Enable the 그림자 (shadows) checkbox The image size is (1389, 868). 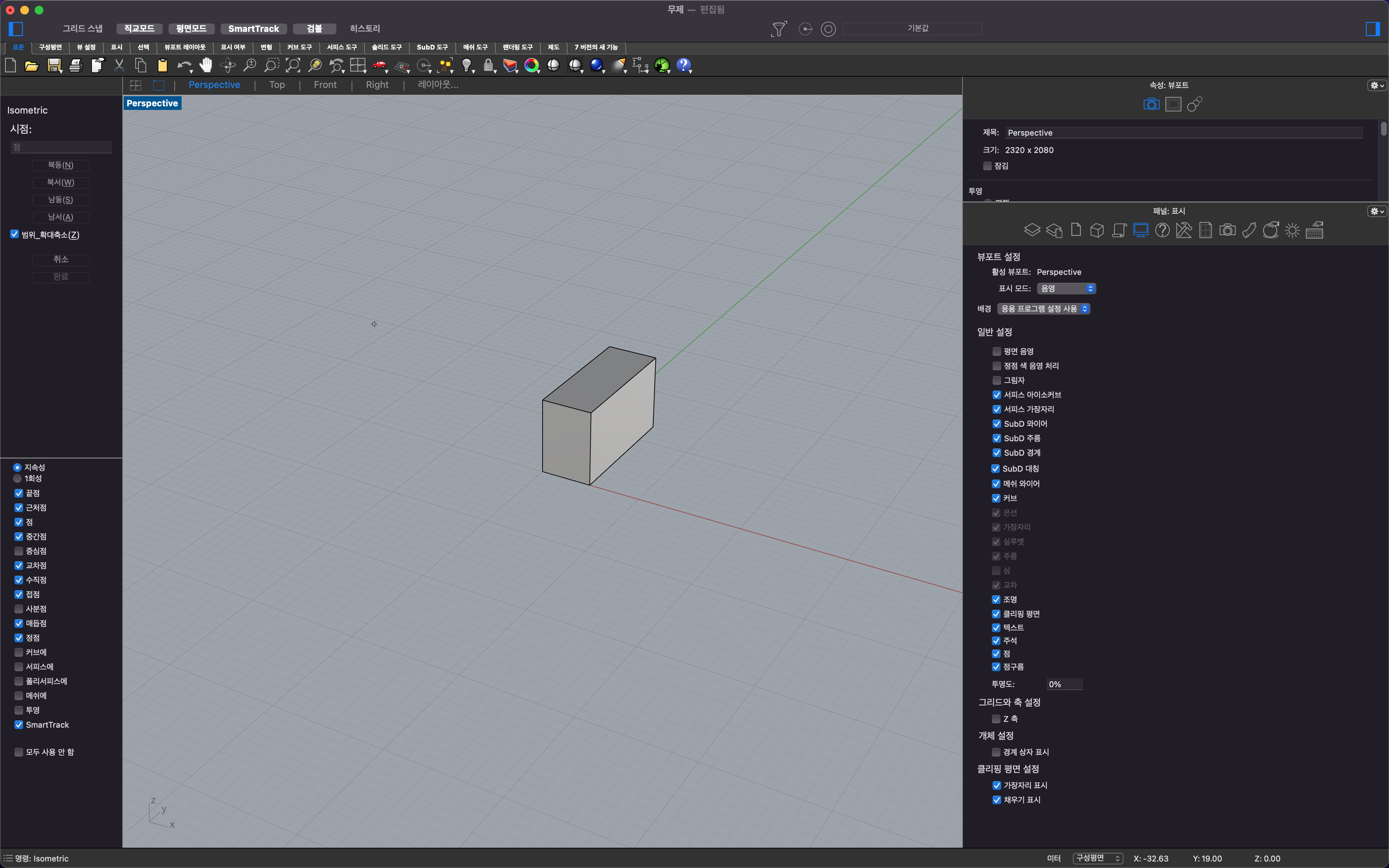click(x=997, y=380)
